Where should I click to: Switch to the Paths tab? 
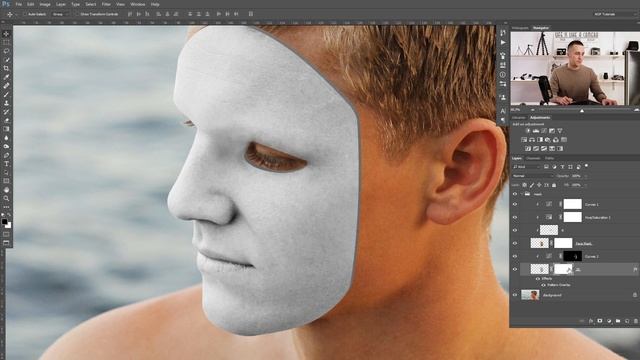point(549,158)
